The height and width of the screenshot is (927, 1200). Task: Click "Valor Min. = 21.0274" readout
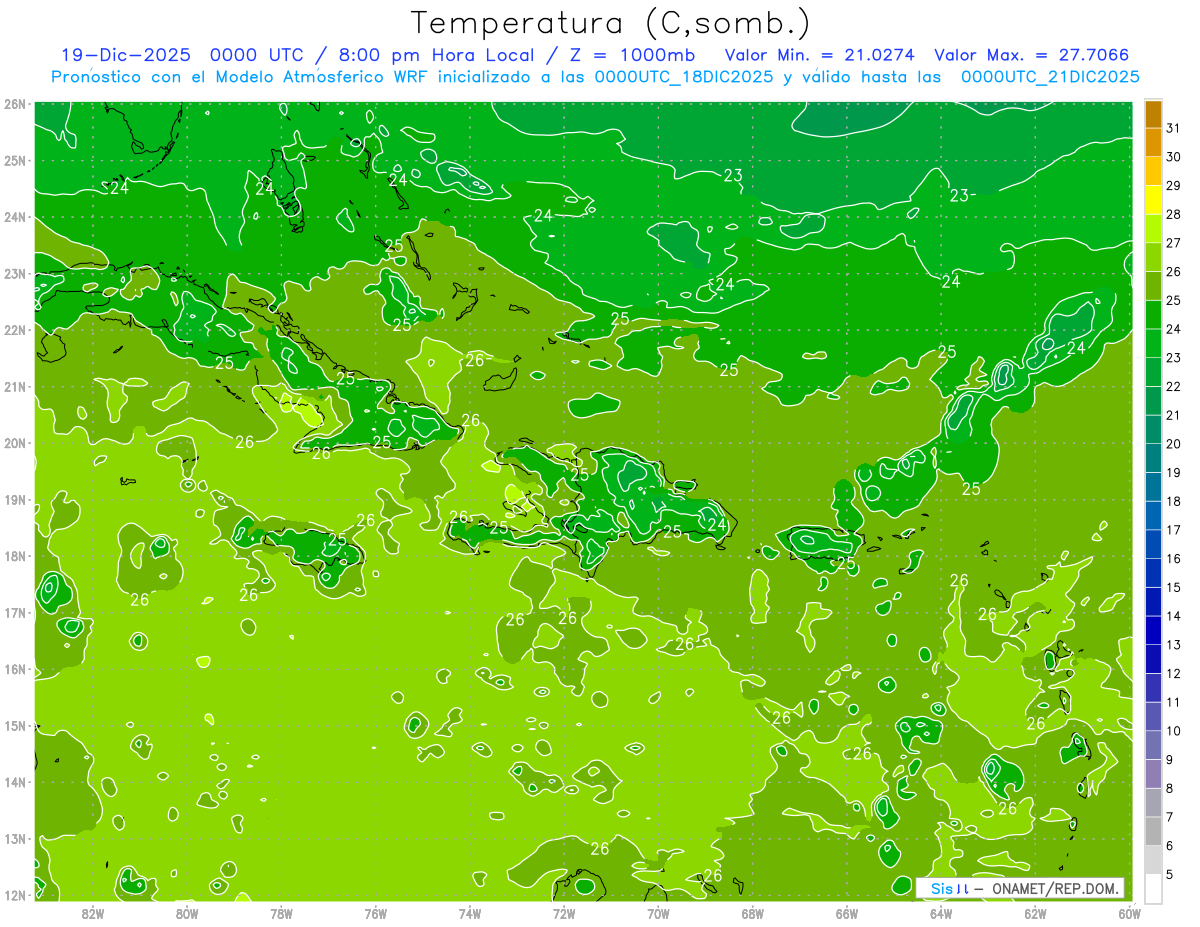click(820, 55)
